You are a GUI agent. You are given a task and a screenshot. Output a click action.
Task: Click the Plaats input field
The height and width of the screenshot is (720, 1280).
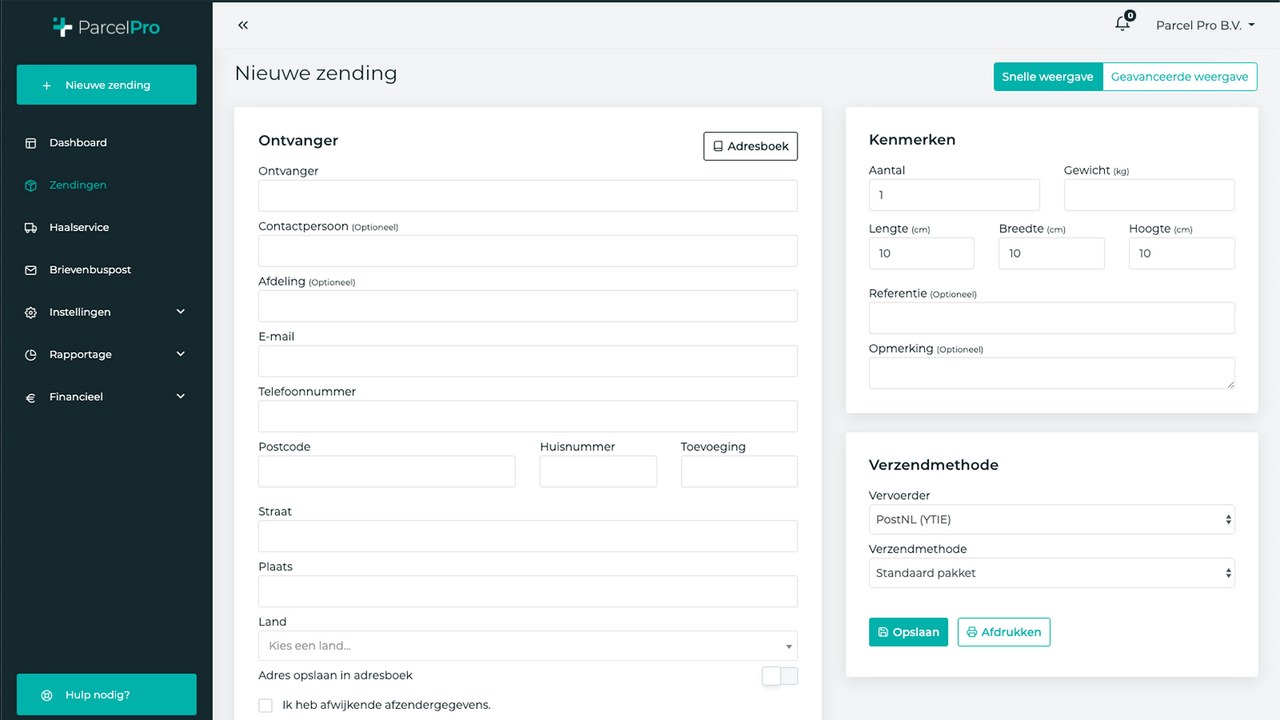point(528,591)
